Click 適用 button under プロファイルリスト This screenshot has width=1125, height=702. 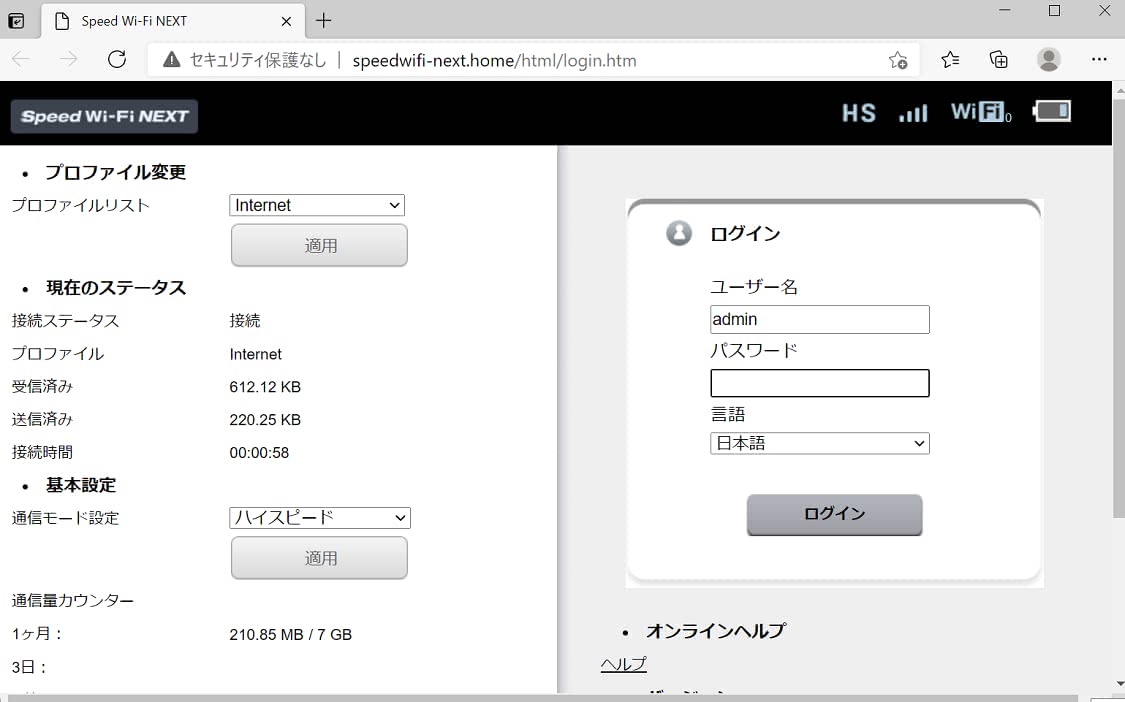319,245
